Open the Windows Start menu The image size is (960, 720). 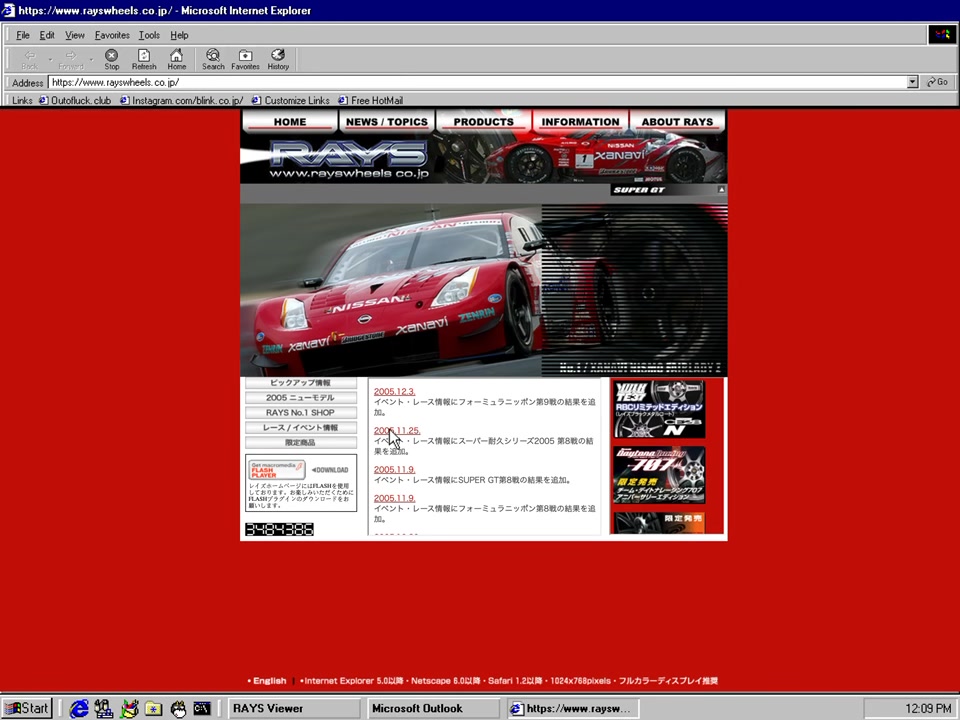click(26, 708)
